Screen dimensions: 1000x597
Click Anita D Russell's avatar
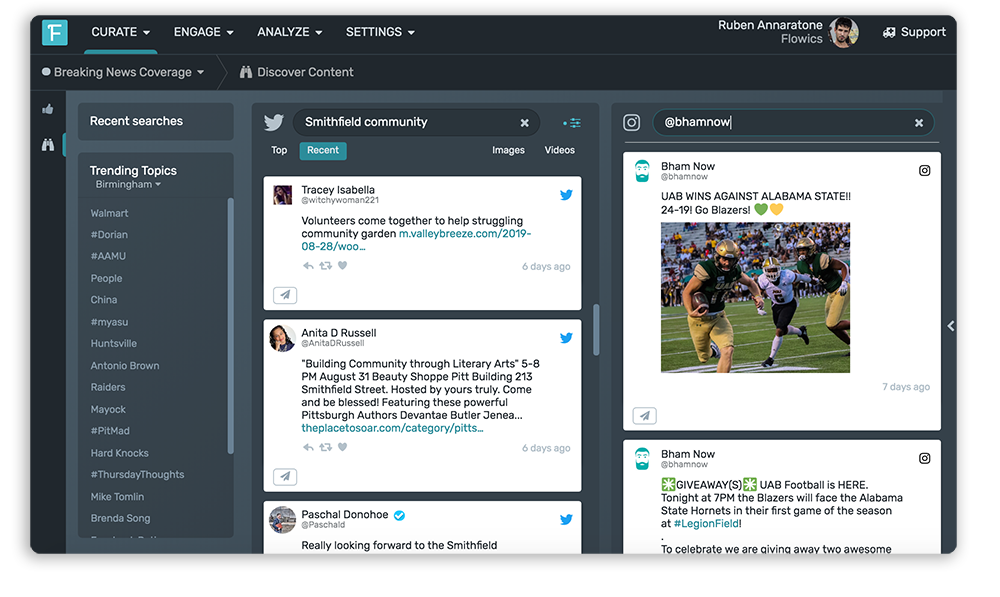coord(283,339)
